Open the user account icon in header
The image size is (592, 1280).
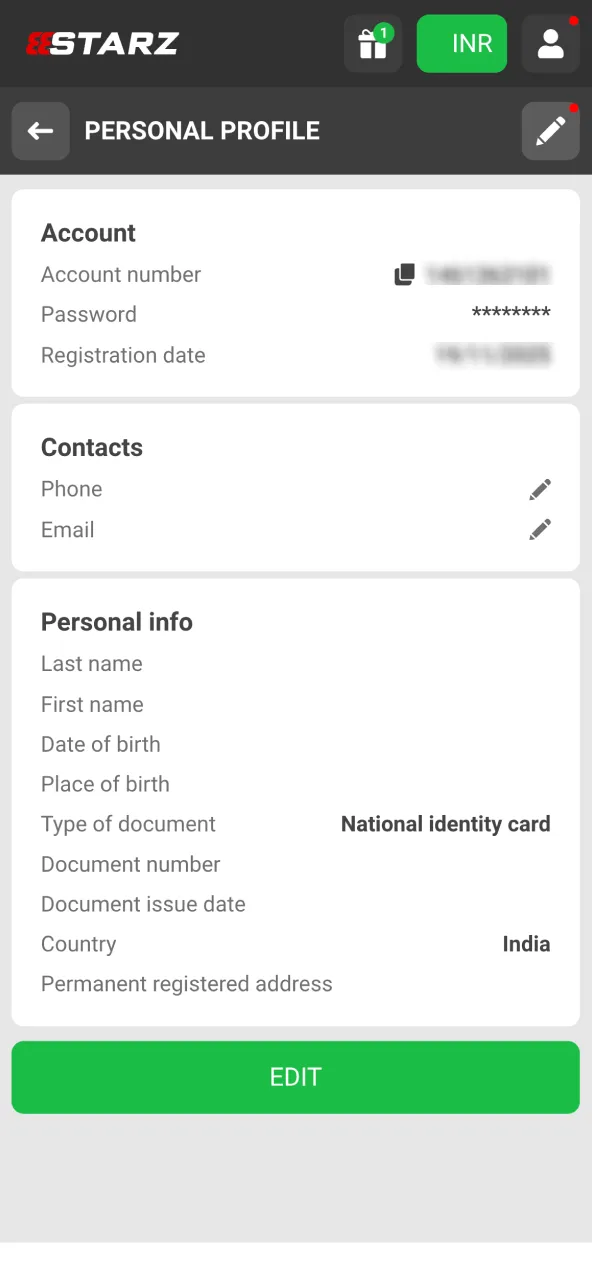[x=550, y=43]
